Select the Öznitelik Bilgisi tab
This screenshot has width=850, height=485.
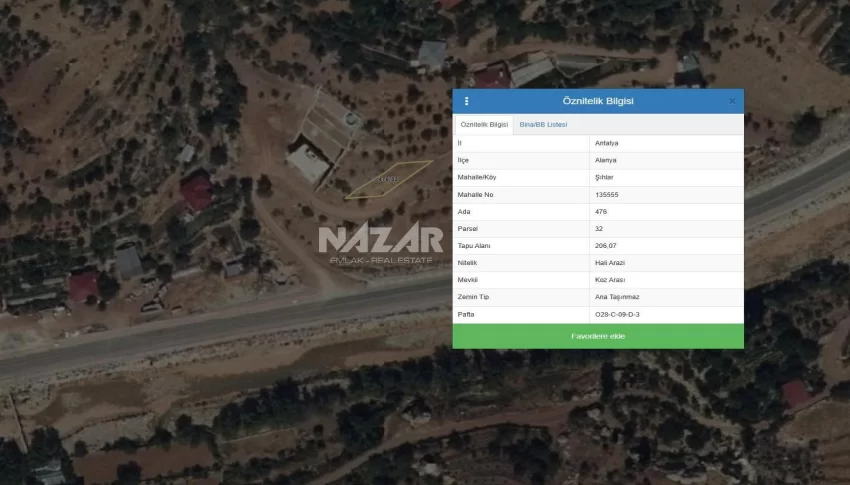[484, 125]
